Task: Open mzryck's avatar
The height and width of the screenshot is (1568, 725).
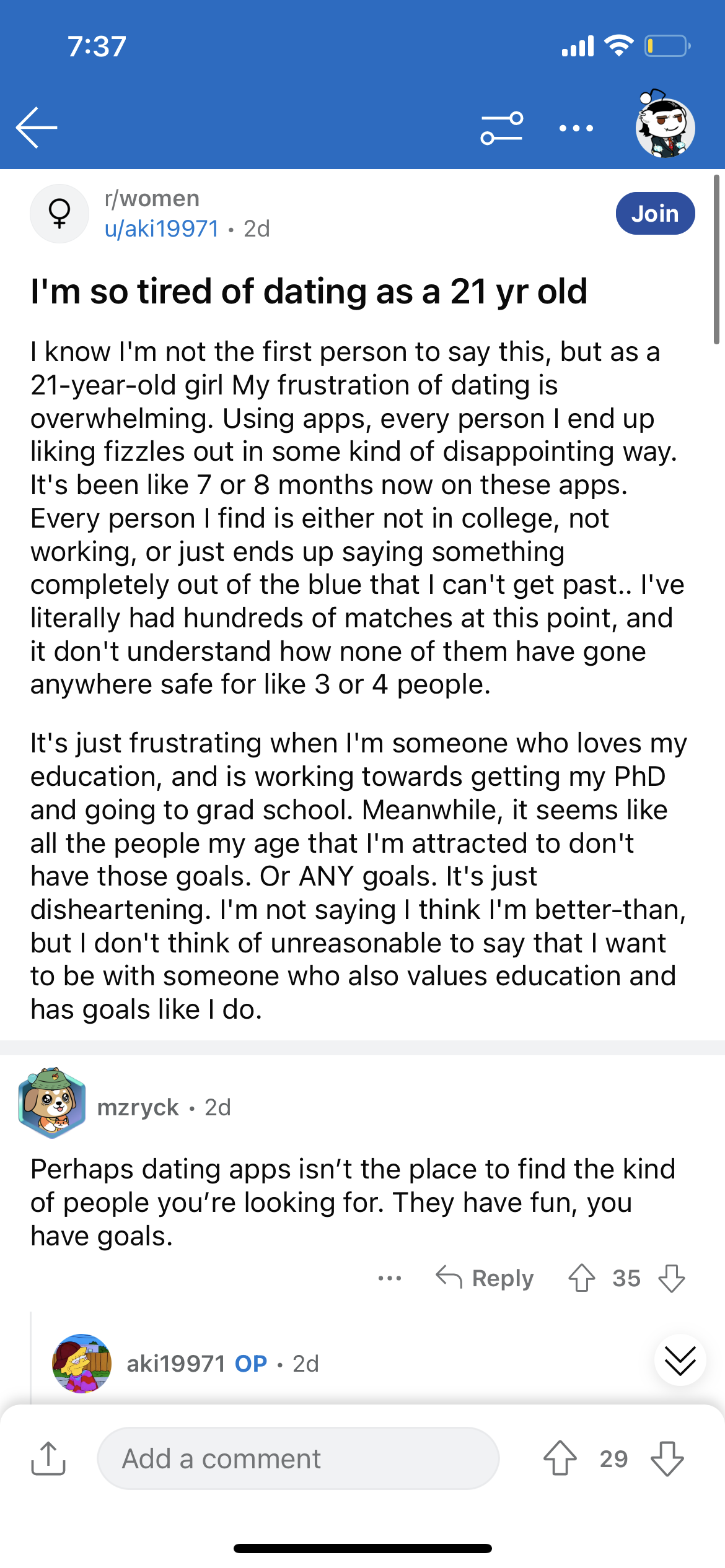Action: [x=52, y=1103]
